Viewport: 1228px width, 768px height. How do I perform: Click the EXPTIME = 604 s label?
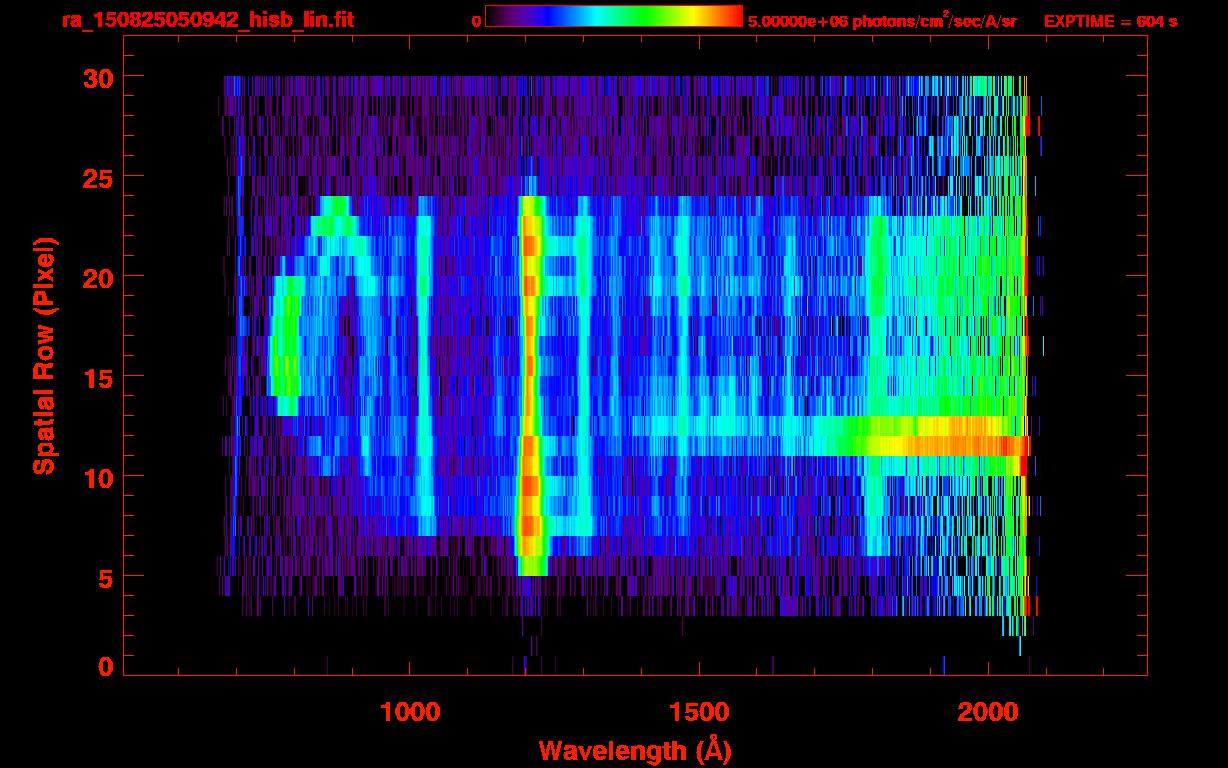coord(1110,21)
